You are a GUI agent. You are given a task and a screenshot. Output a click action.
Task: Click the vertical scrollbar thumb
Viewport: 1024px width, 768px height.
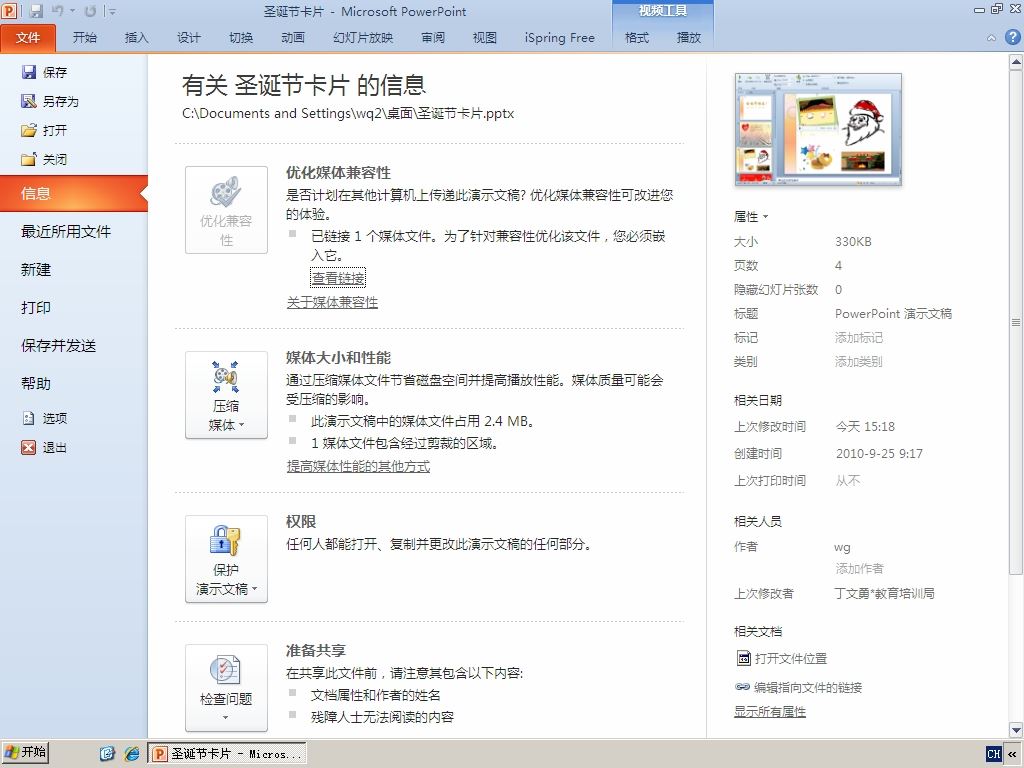(x=1016, y=322)
